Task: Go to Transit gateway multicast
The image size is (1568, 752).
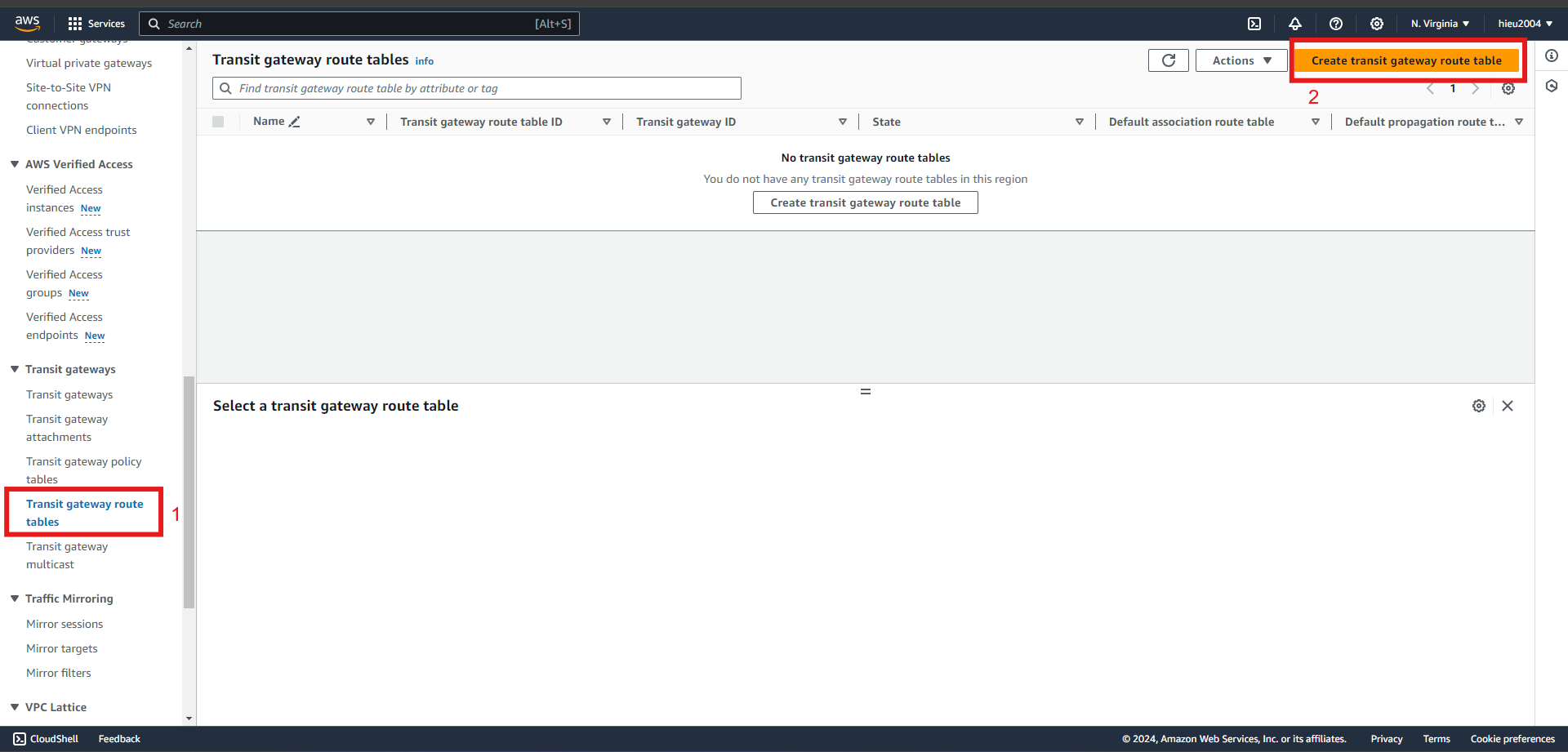Action: coord(67,555)
